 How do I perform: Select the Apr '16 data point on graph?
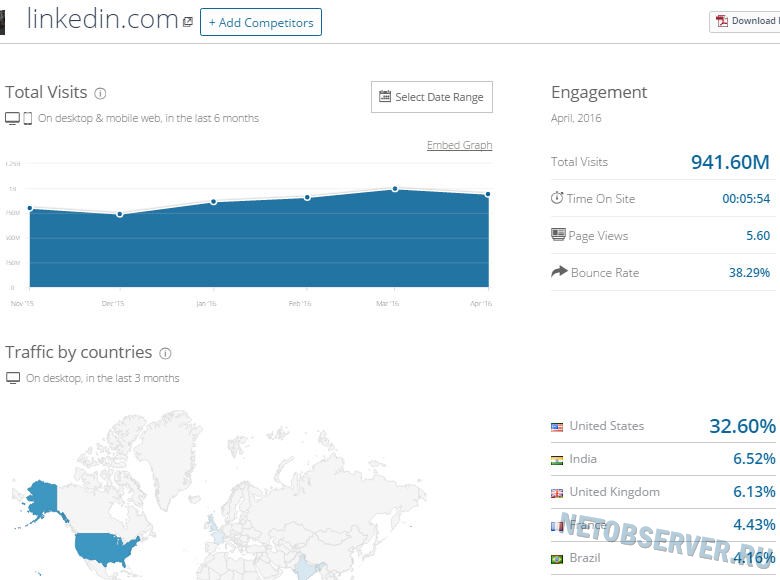point(488,194)
